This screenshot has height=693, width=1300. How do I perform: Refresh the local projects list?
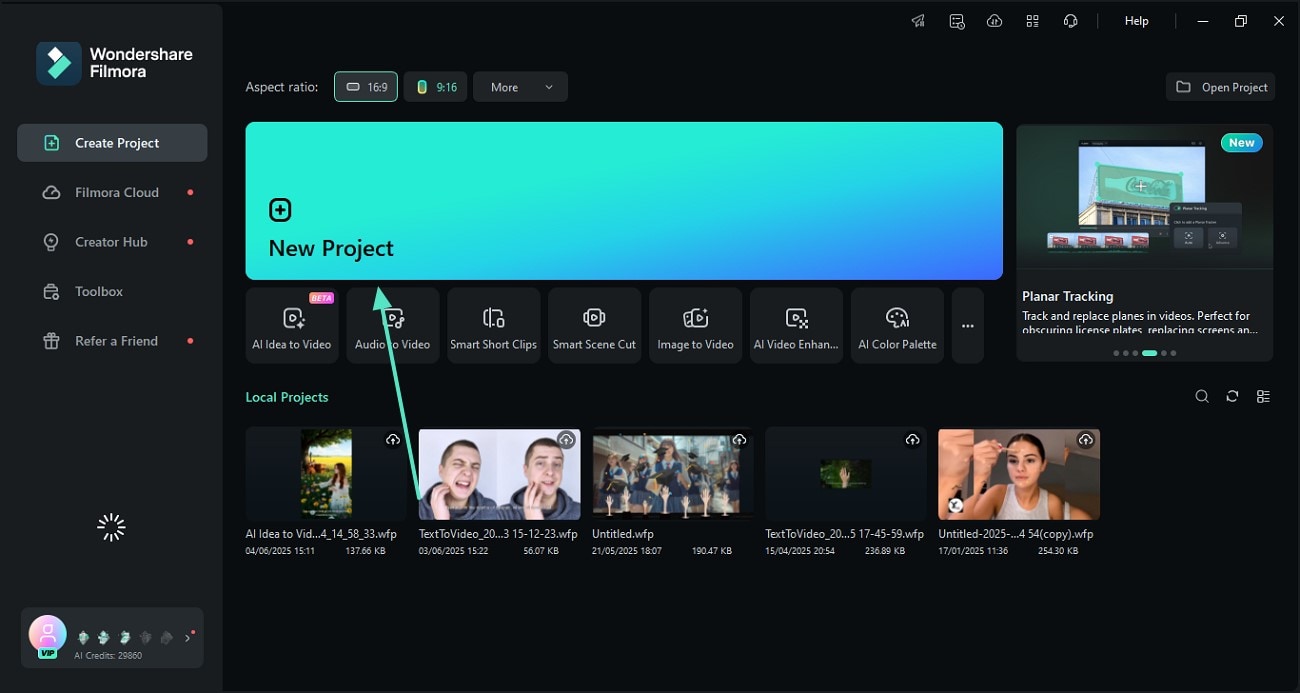point(1232,397)
